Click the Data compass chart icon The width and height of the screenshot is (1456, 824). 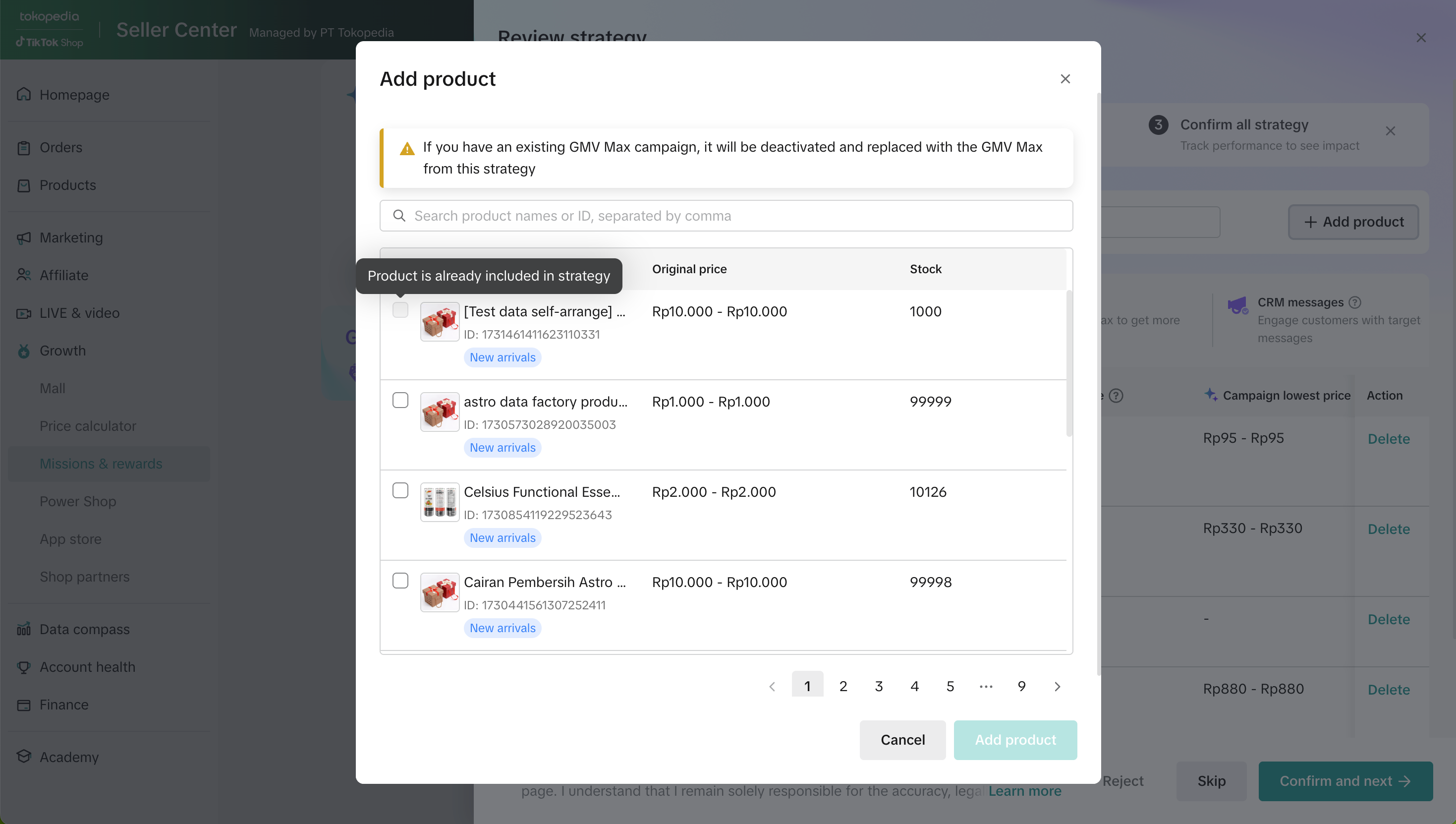click(24, 629)
